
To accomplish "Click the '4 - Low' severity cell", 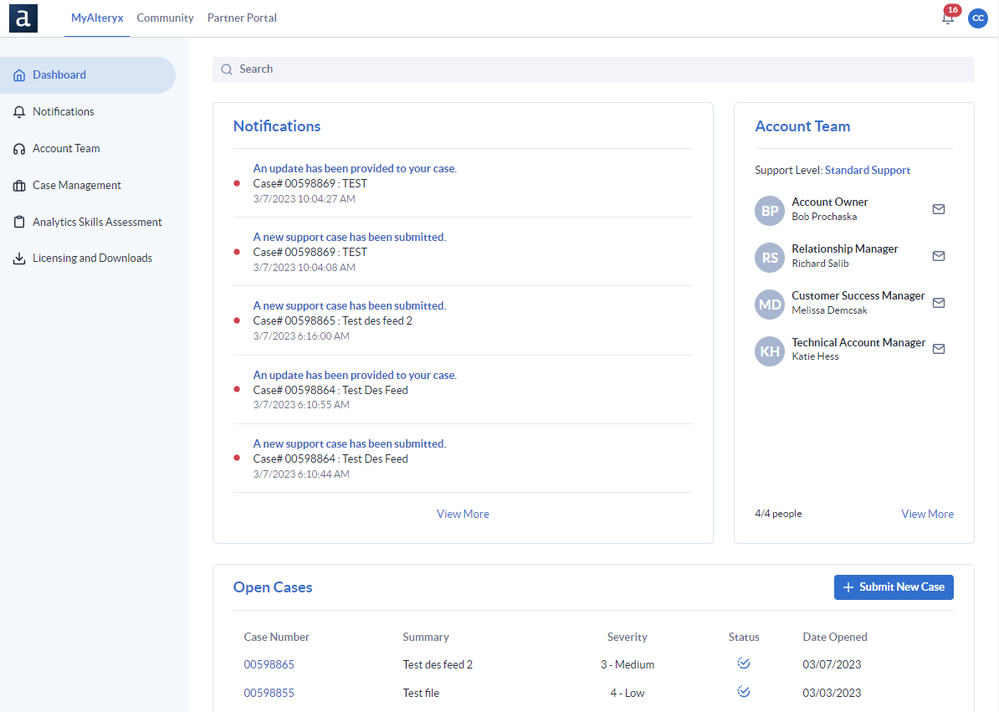I will [627, 693].
